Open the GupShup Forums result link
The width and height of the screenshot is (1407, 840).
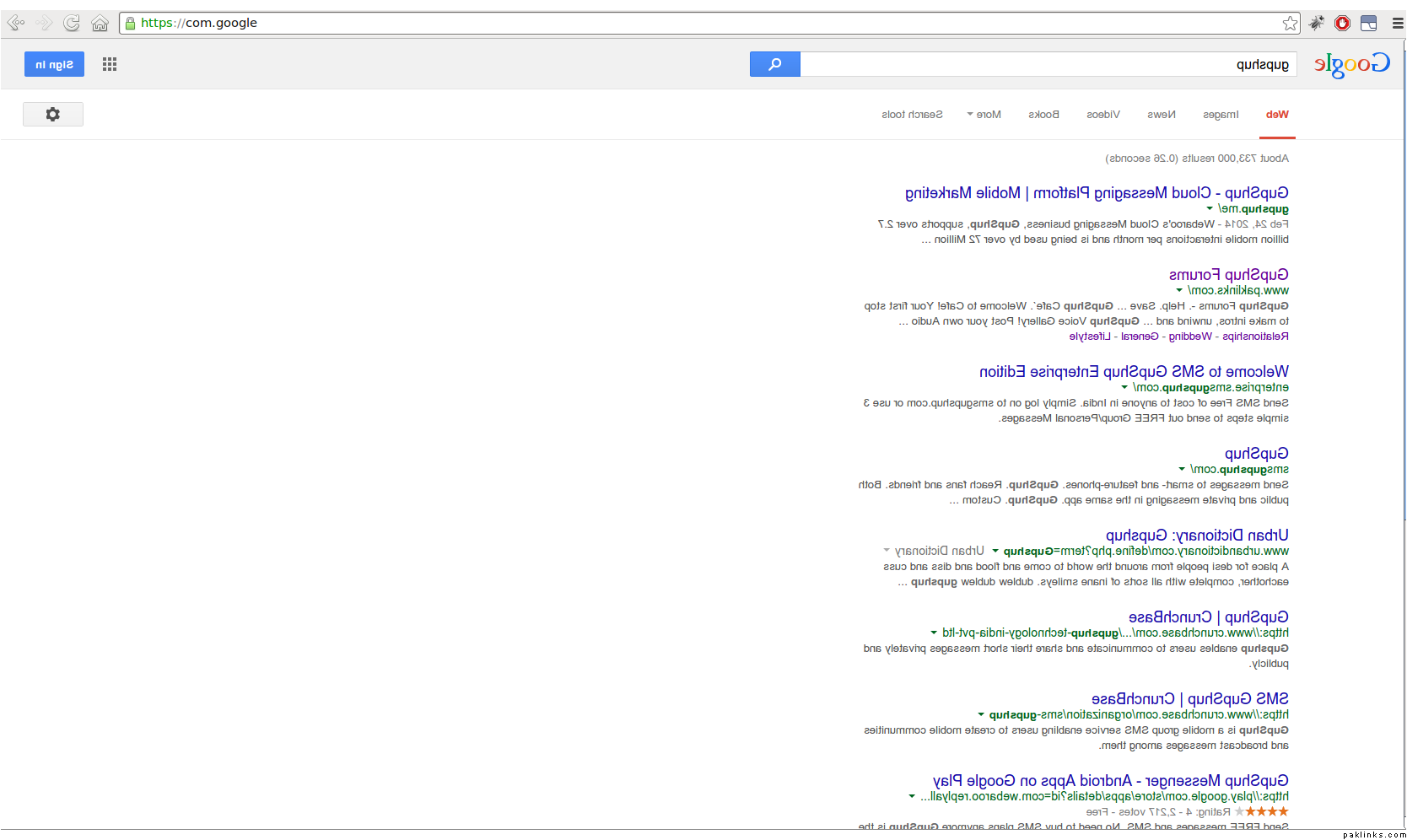coord(1228,275)
